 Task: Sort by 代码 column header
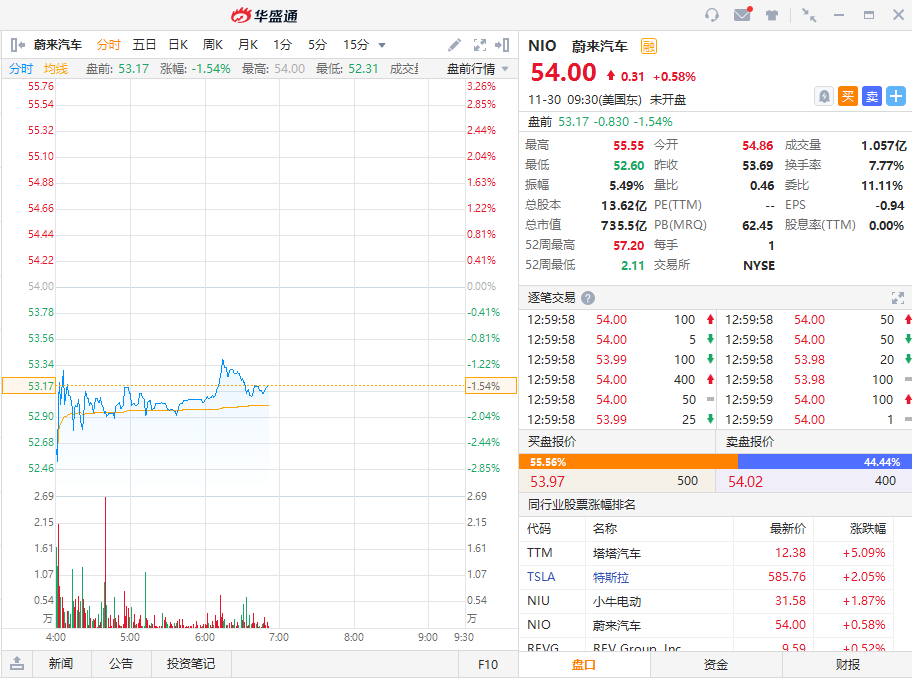coord(539,529)
